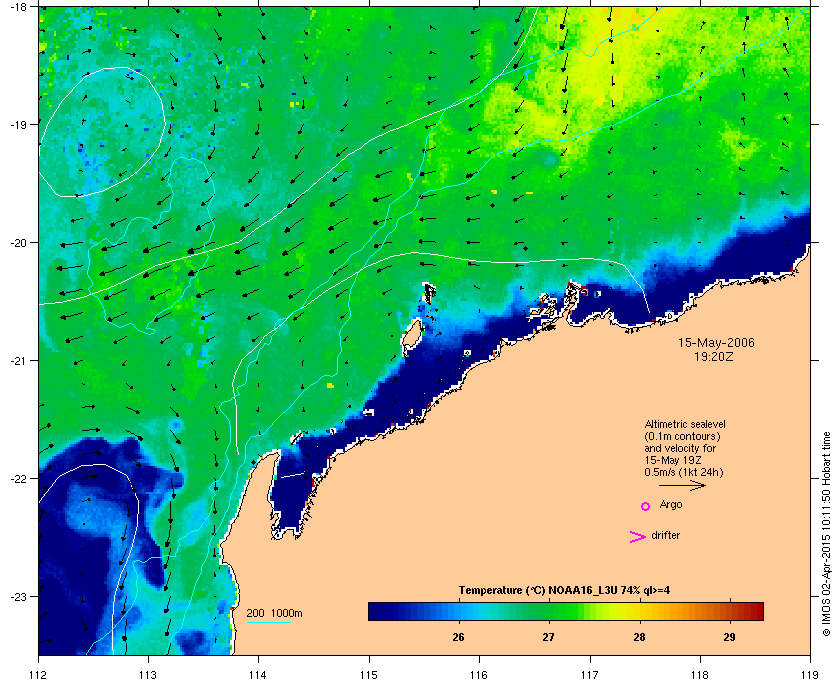
Task: Click the 19:20Z time label
Action: [x=714, y=356]
